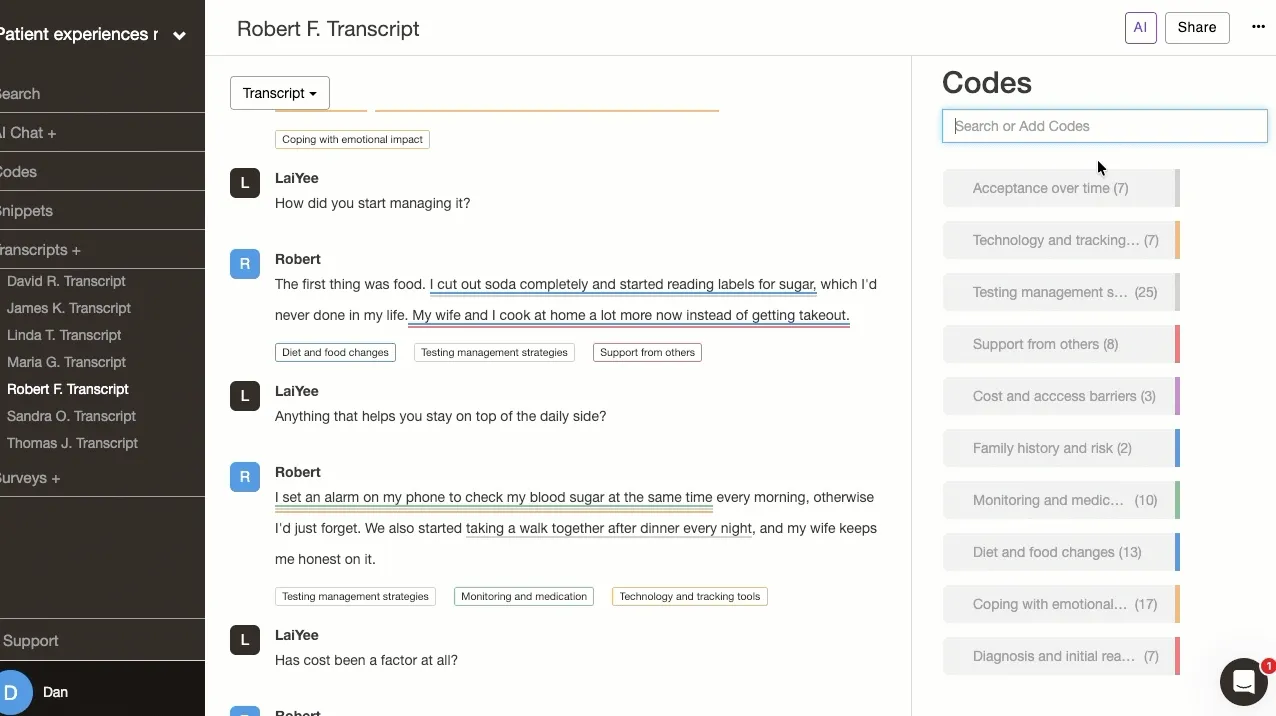The image size is (1276, 716).
Task: Open Linda T. Transcript in sidebar
Action: point(64,335)
